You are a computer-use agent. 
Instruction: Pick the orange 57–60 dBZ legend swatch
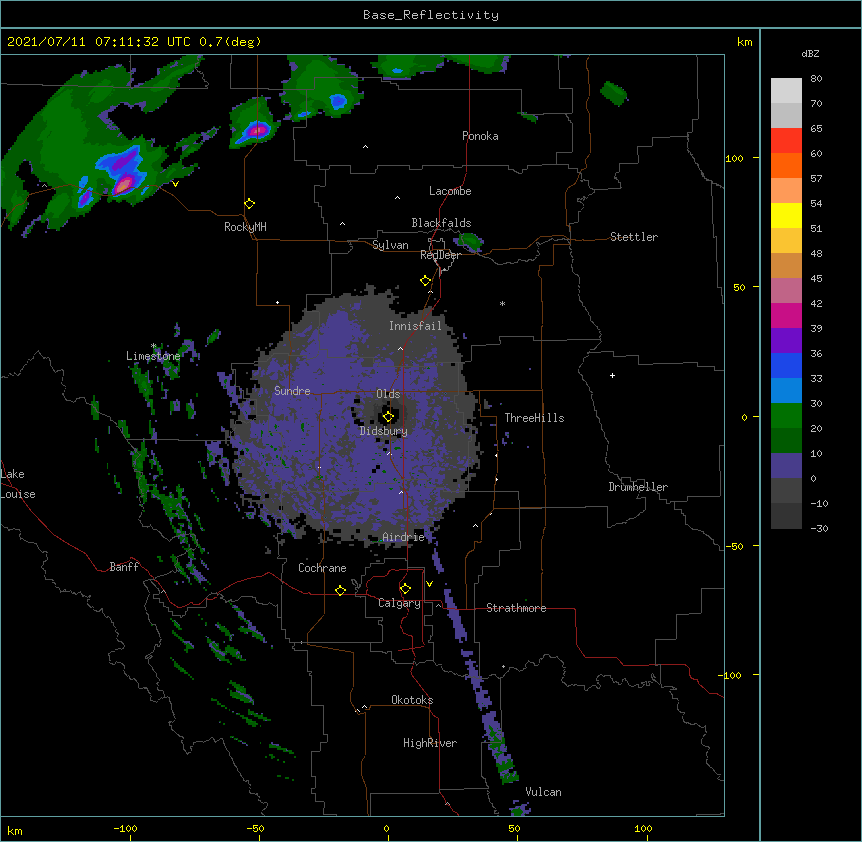tap(786, 165)
